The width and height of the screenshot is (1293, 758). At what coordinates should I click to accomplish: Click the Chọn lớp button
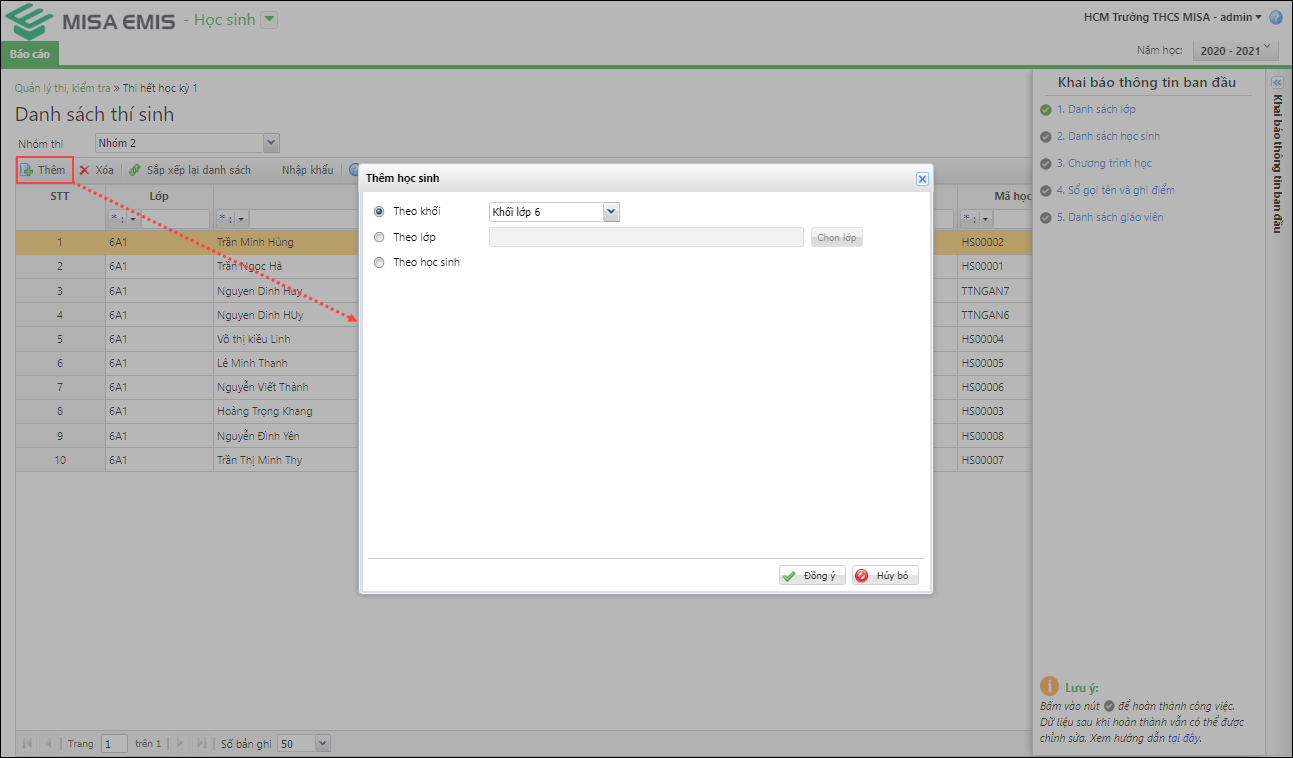coord(837,238)
